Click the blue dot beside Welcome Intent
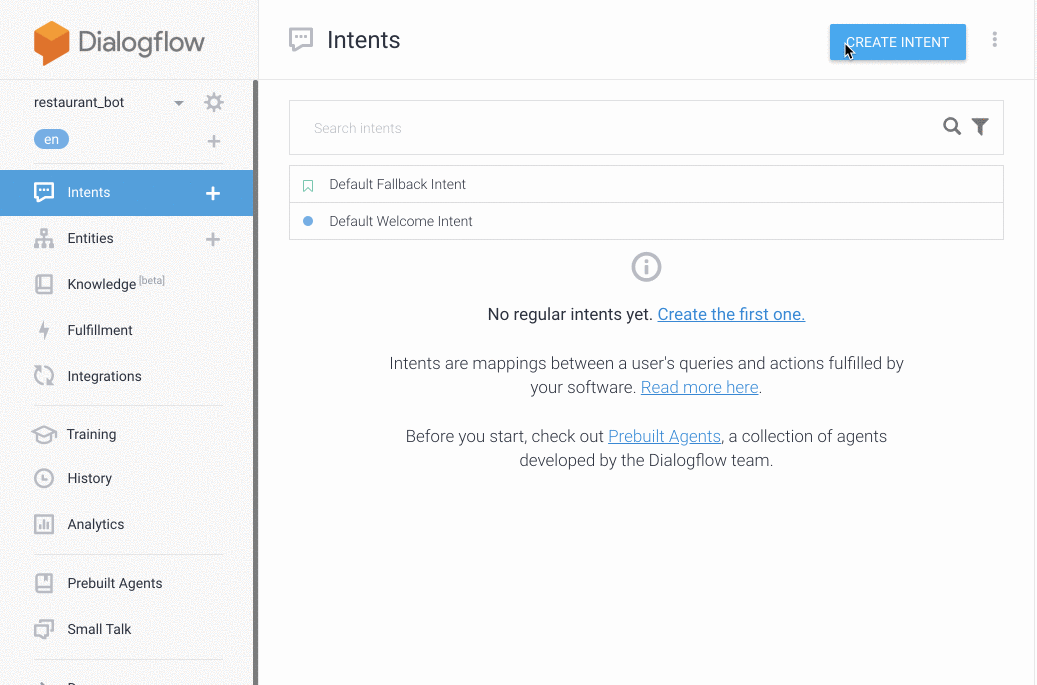 pos(308,221)
